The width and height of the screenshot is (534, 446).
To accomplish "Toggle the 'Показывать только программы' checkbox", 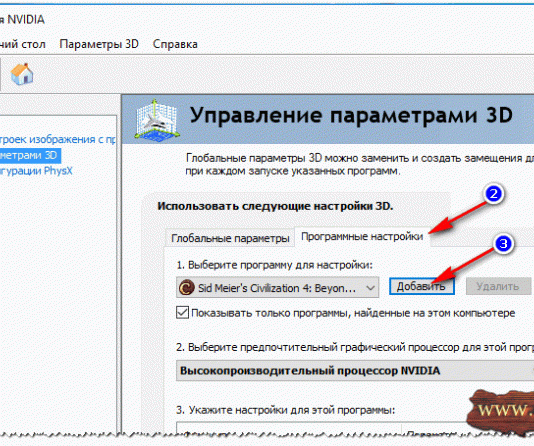I will (183, 312).
